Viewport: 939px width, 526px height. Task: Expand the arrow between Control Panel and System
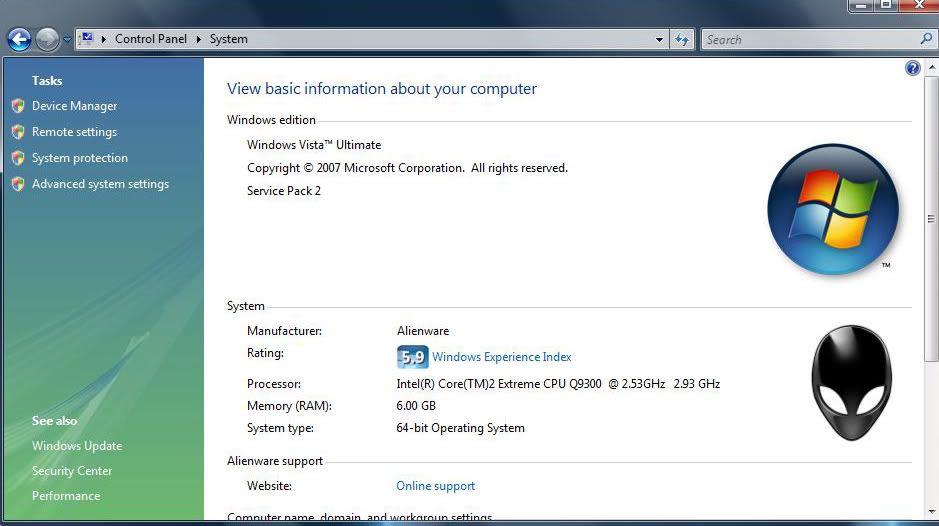(x=198, y=39)
